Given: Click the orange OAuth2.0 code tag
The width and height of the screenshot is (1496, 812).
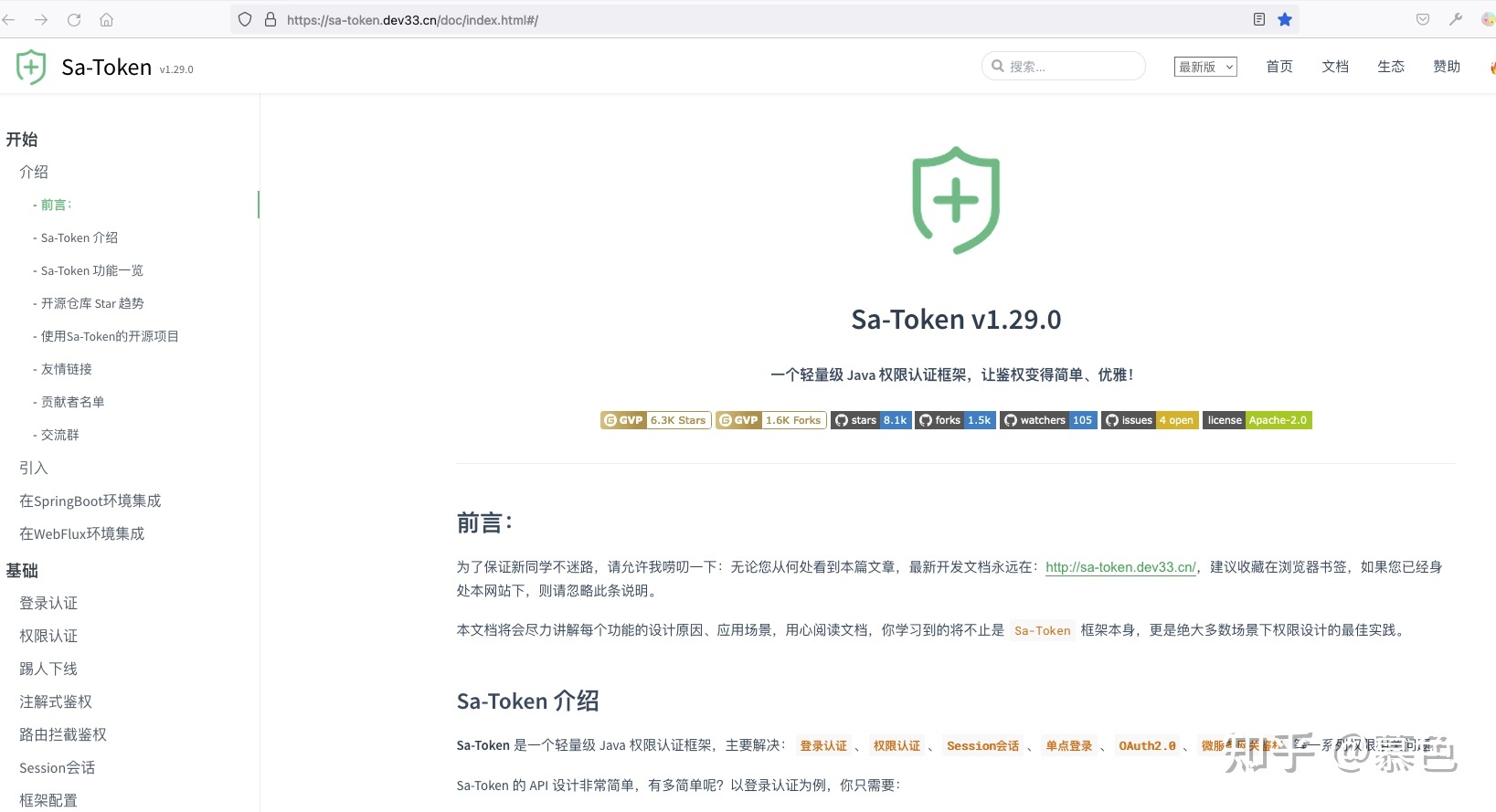Looking at the screenshot, I should click(x=1147, y=745).
